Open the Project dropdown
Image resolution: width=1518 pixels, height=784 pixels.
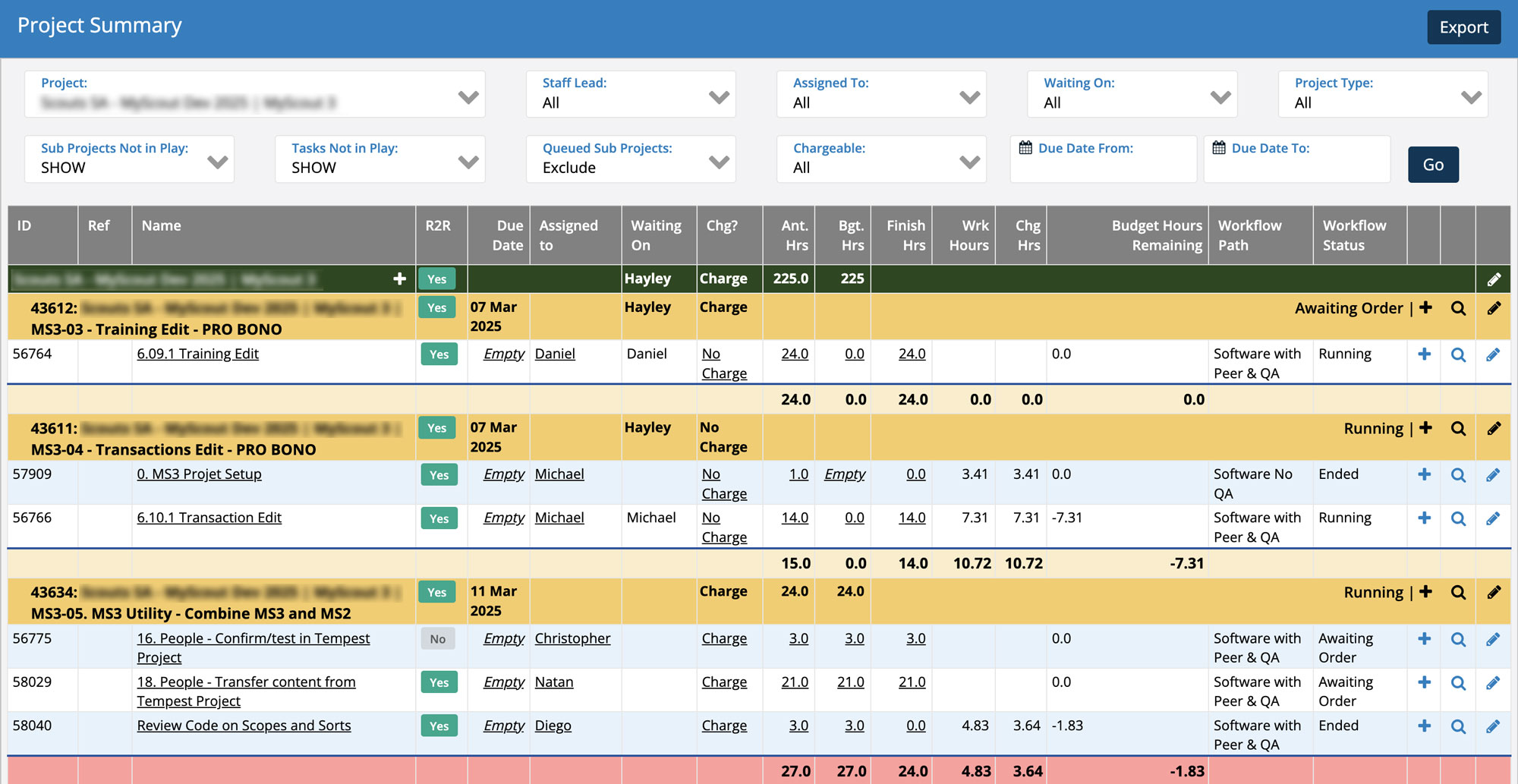pos(254,94)
